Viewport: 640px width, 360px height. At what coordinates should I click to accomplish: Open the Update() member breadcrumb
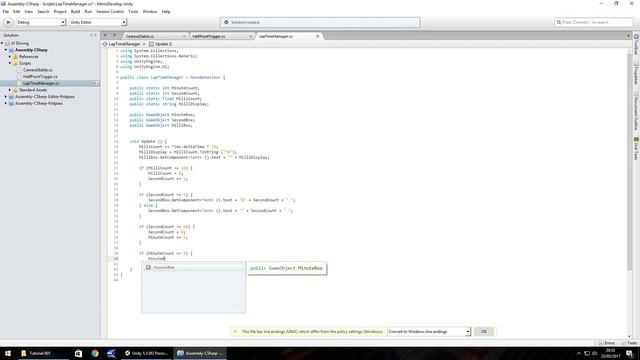coord(161,44)
